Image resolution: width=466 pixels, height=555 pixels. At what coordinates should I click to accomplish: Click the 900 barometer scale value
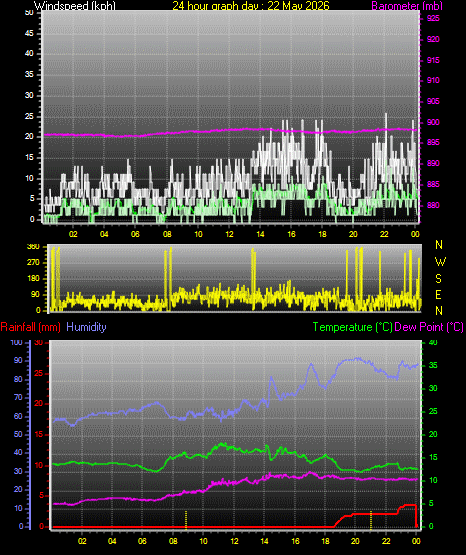pos(433,122)
